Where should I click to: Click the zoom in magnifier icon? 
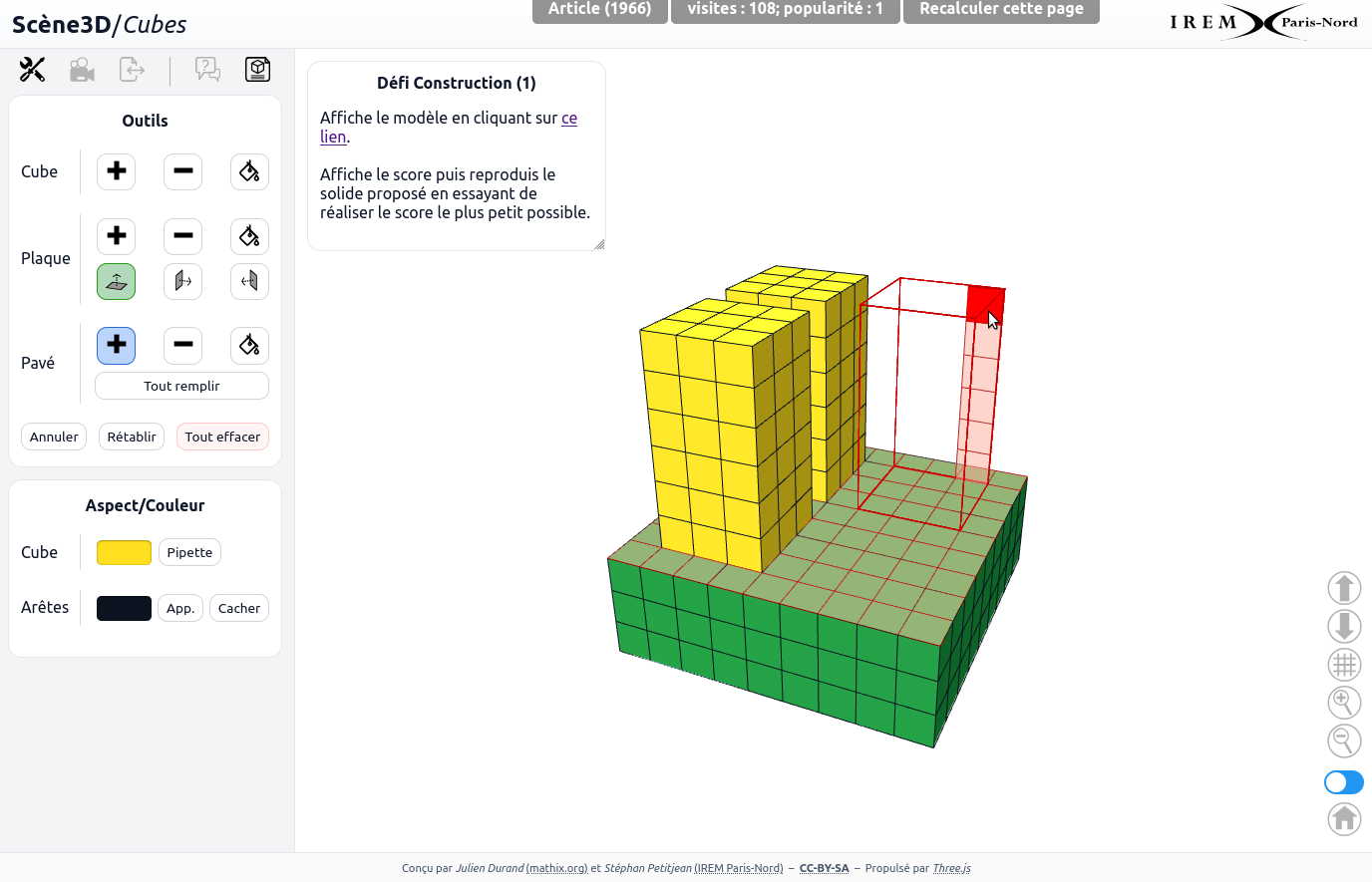click(x=1344, y=703)
